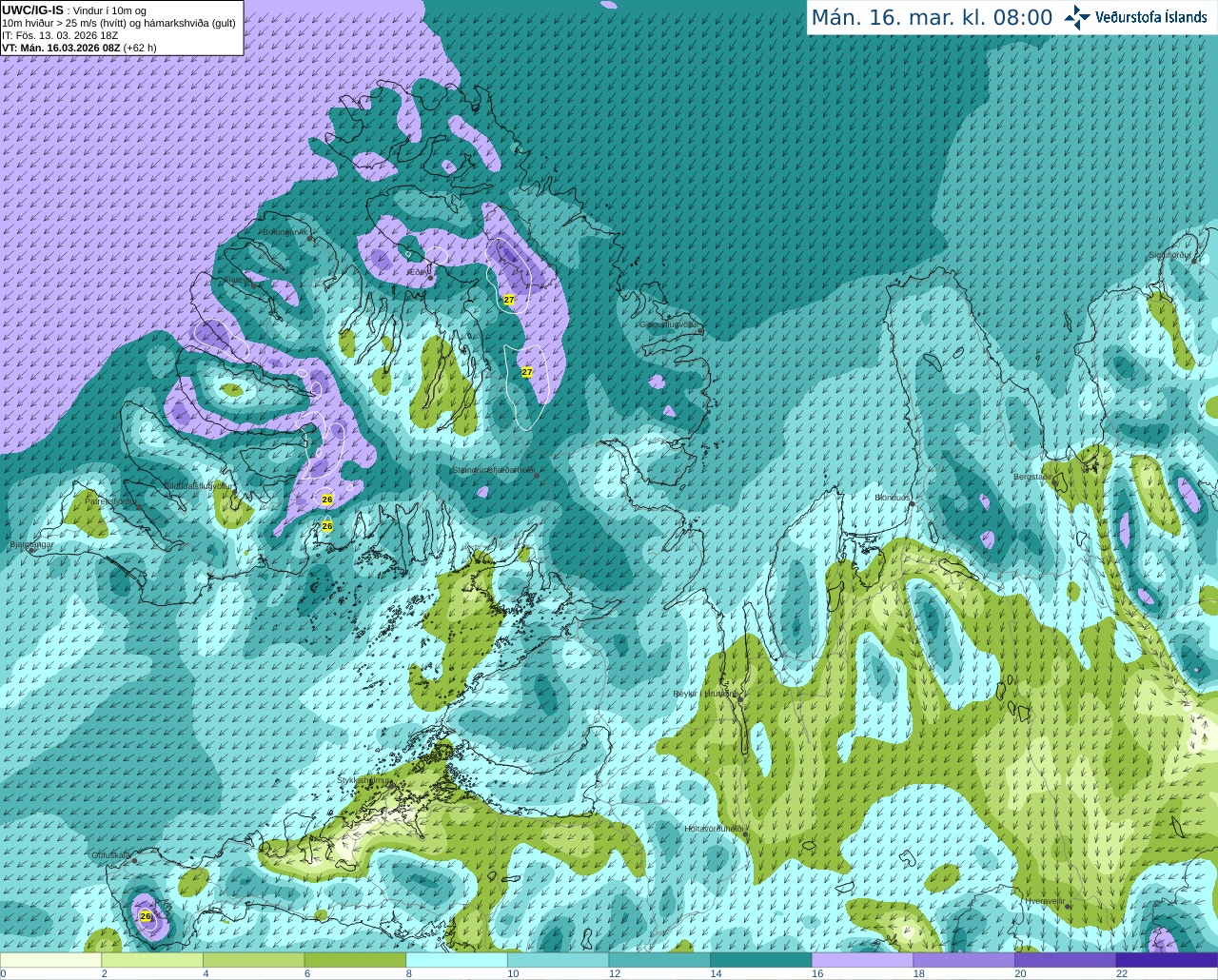Select the 6–8 m/s olive green legend swatch
The height and width of the screenshot is (980, 1218).
pos(355,960)
